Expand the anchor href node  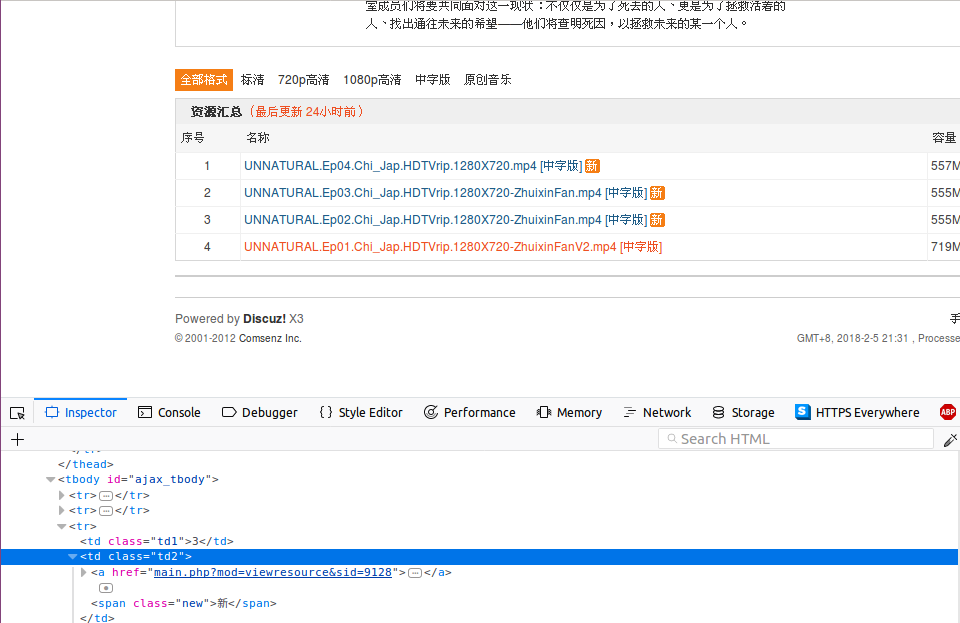pos(84,572)
